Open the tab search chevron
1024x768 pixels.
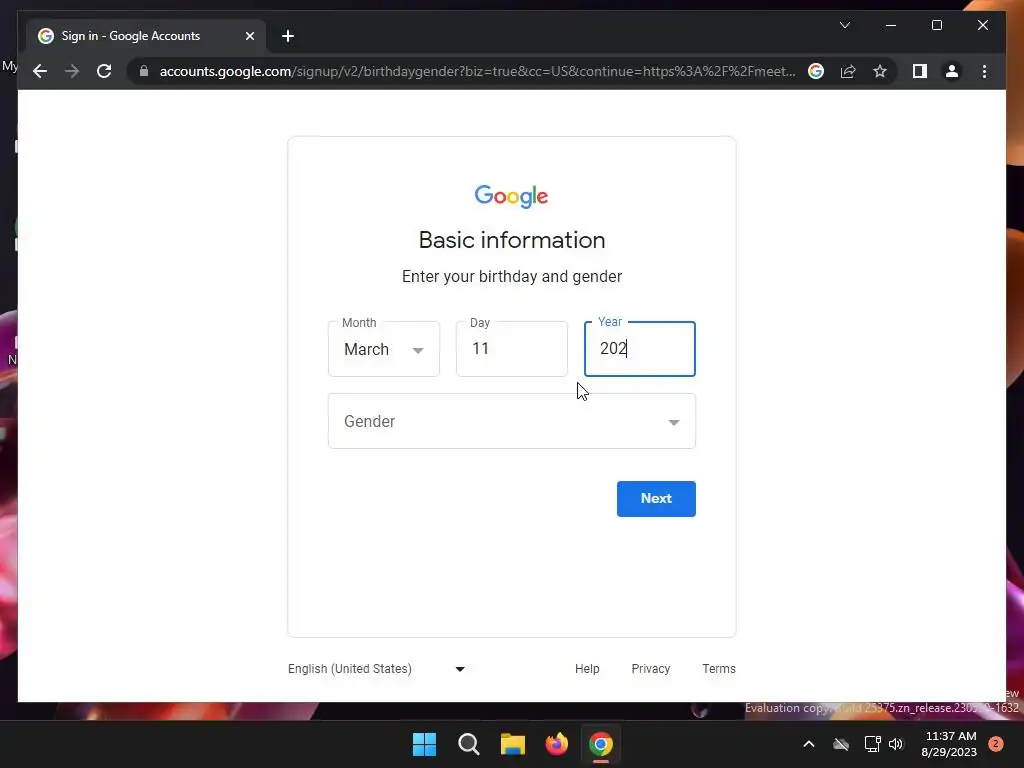[844, 25]
